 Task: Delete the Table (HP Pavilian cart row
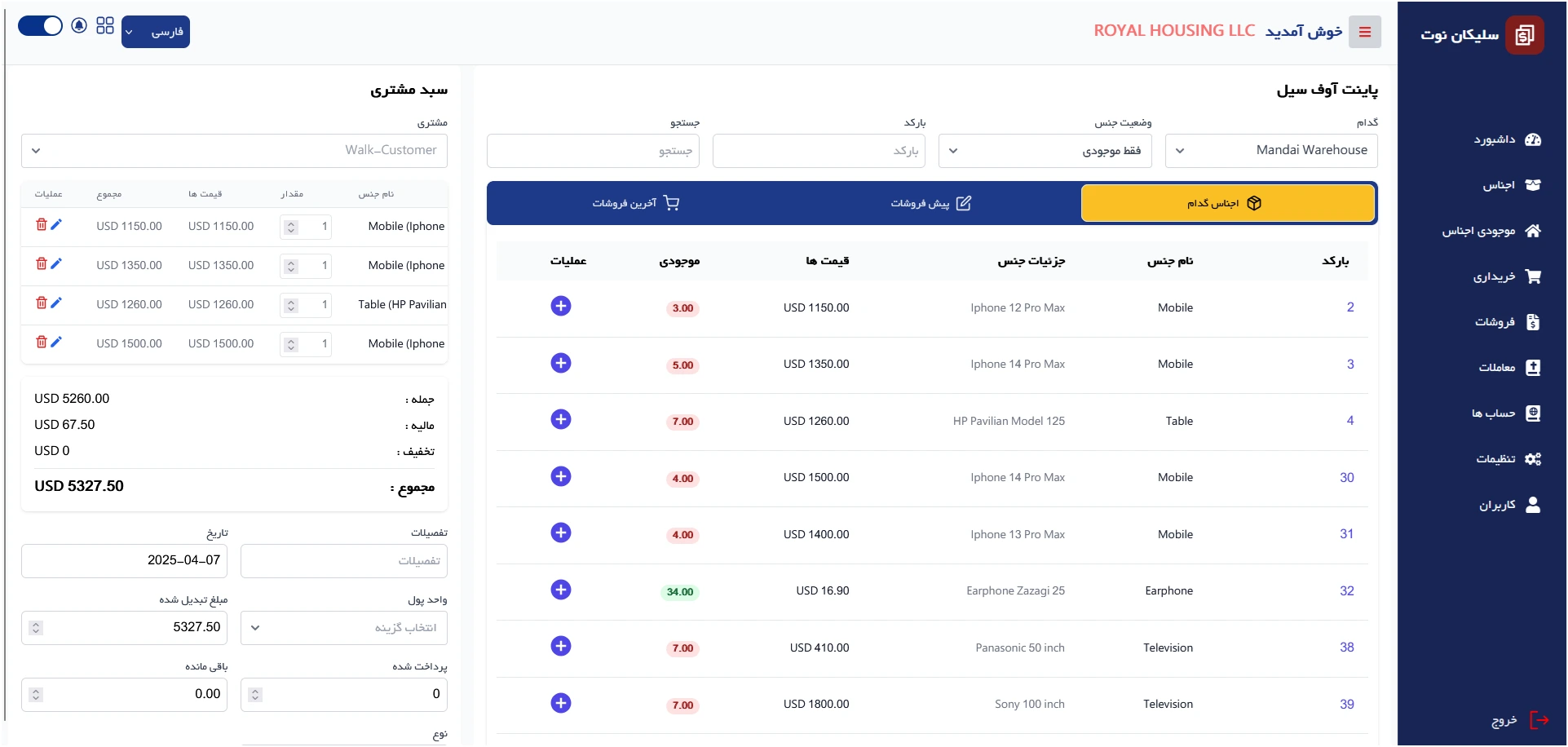(41, 303)
